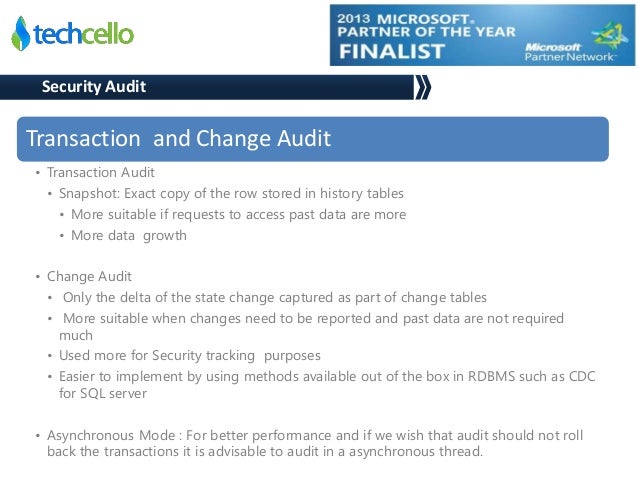Click 2013 Microsoft Partner of the Year text
638x479 pixels.
(426, 25)
